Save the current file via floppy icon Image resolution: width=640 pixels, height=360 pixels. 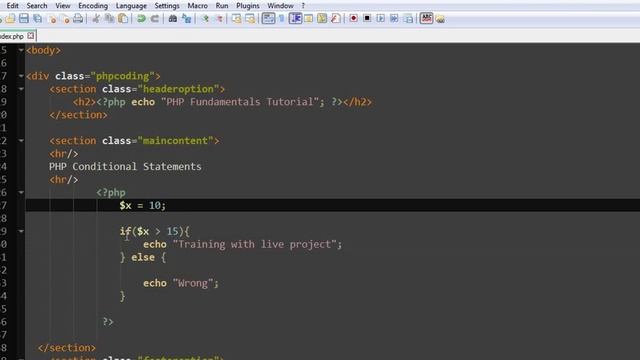coord(24,18)
